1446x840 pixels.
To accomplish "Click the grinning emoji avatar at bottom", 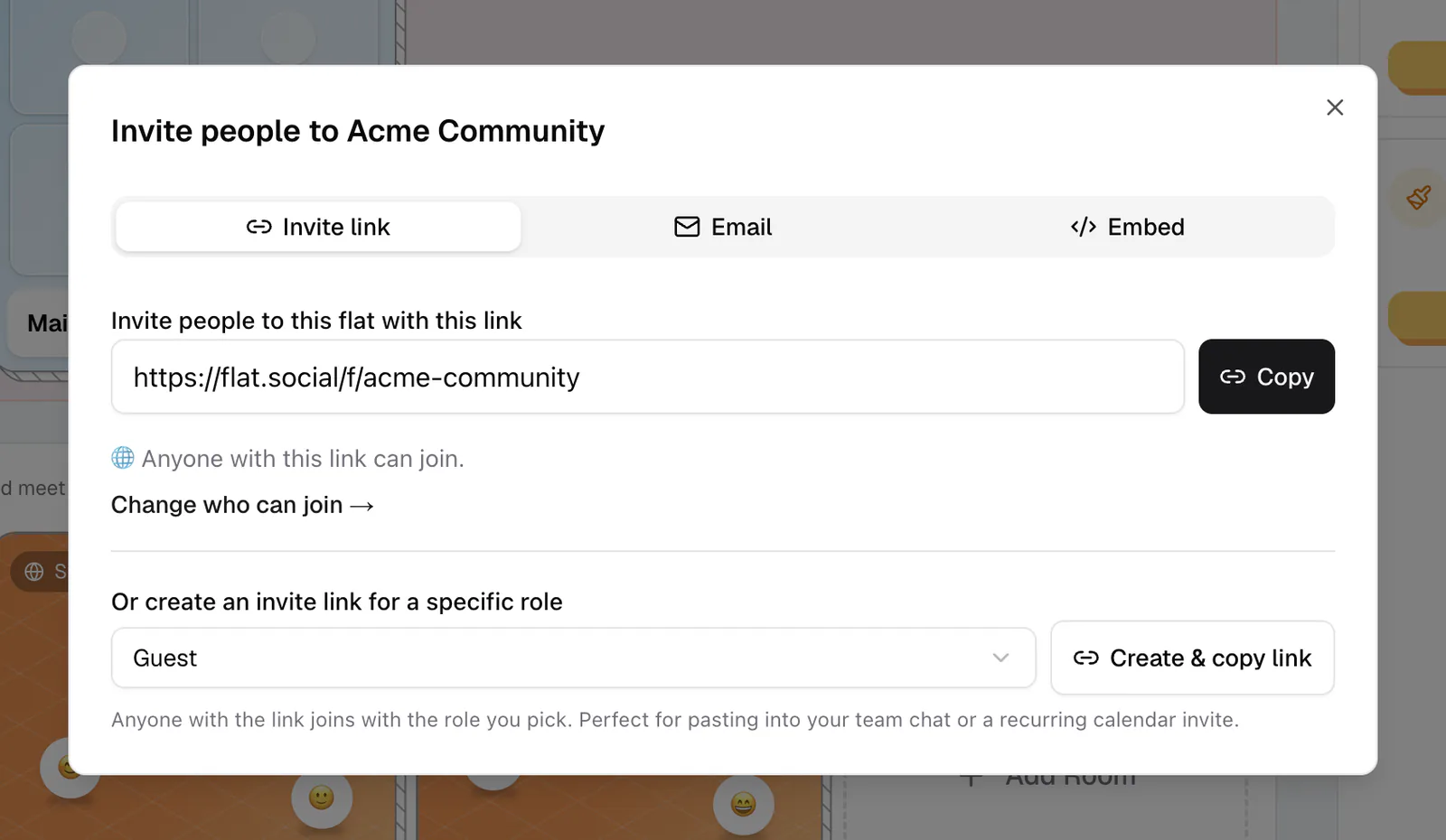I will coord(743,803).
